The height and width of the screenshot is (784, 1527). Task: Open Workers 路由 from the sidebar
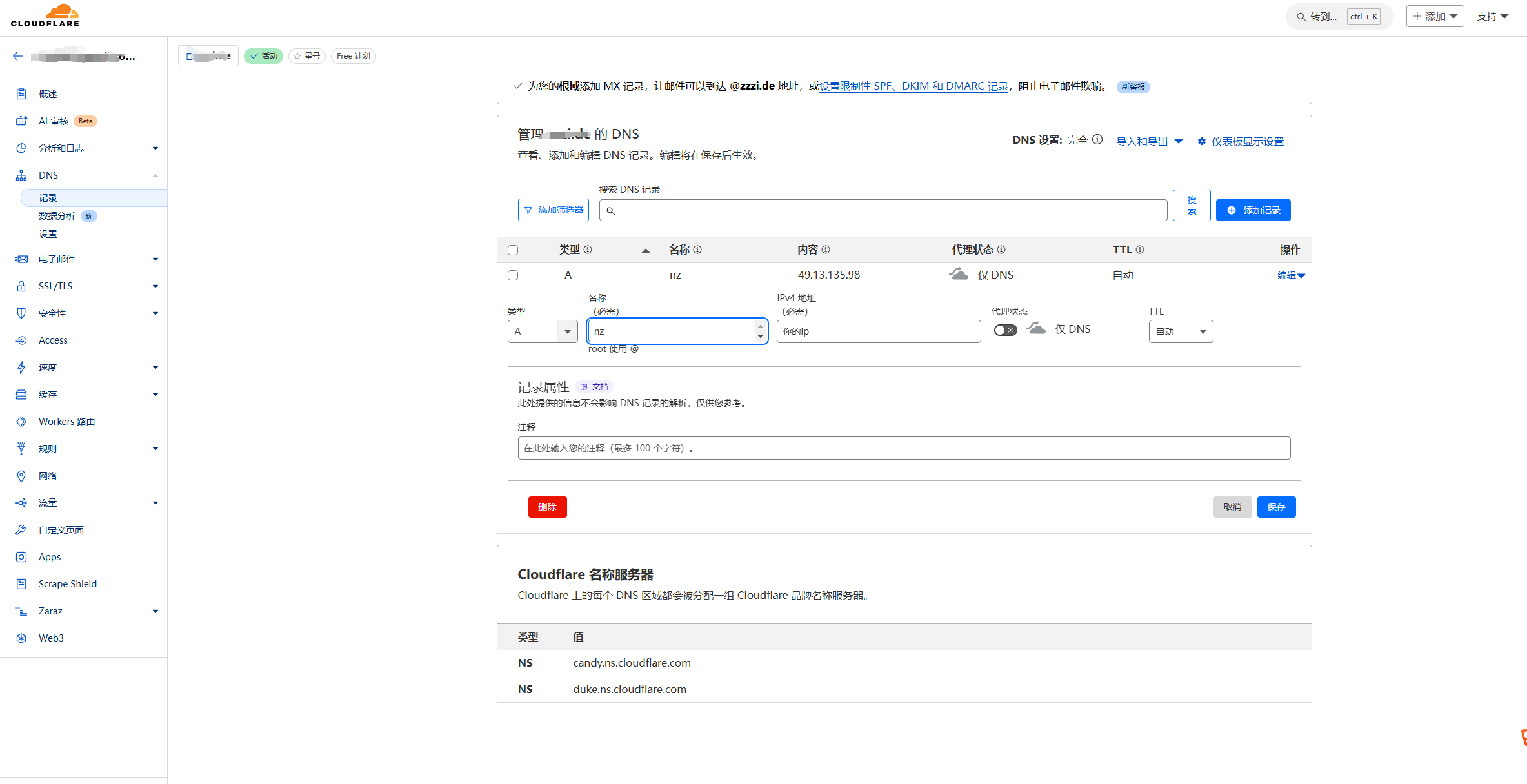pos(67,421)
